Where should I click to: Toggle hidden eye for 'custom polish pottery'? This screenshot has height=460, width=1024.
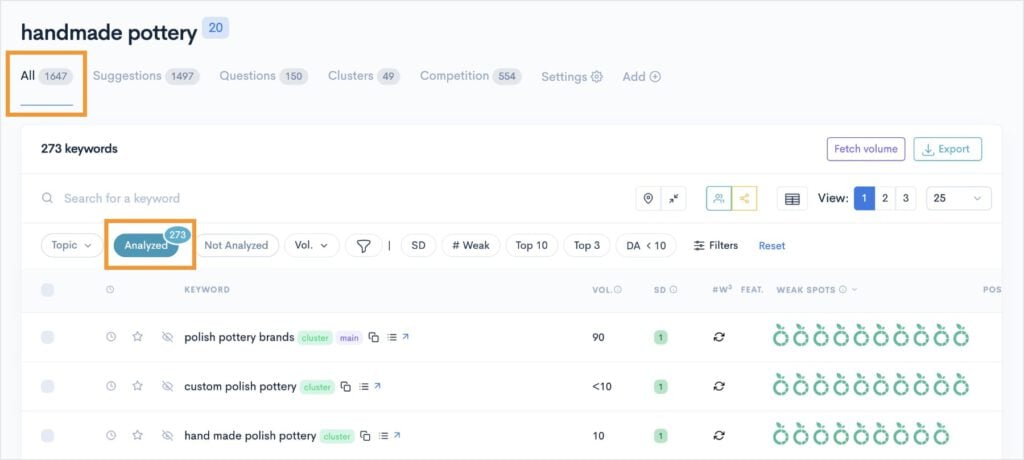click(167, 387)
